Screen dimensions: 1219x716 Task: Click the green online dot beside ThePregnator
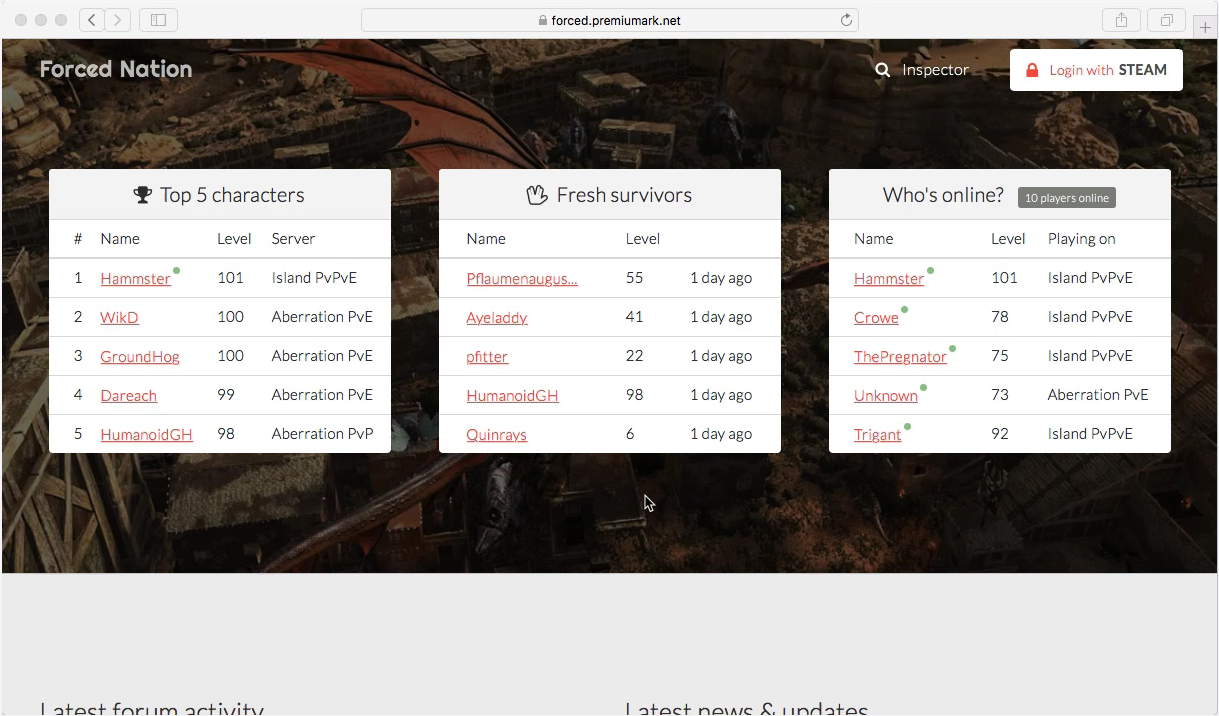coord(952,349)
